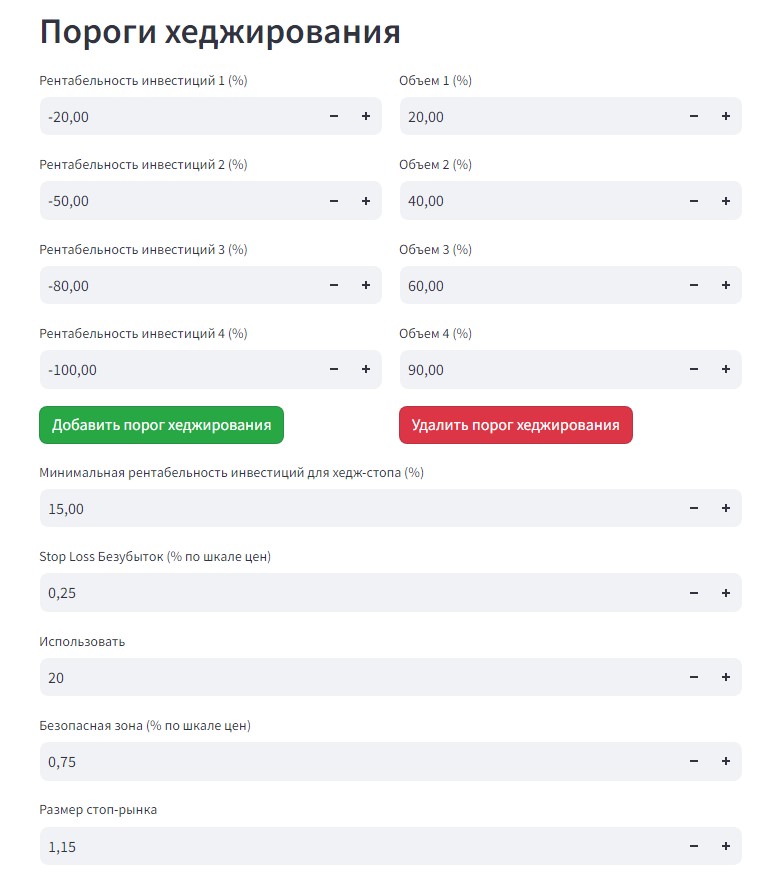Decrease Объем 4 with minus stepper

pyautogui.click(x=694, y=369)
